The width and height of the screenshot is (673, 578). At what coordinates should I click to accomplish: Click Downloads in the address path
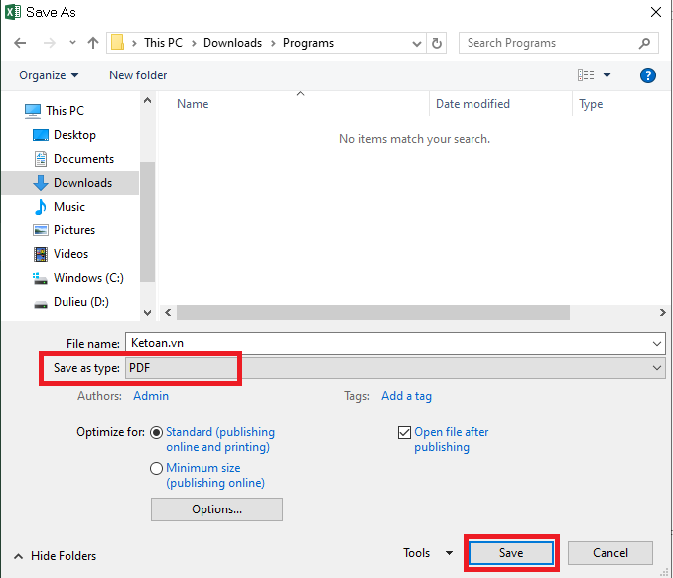pyautogui.click(x=232, y=43)
